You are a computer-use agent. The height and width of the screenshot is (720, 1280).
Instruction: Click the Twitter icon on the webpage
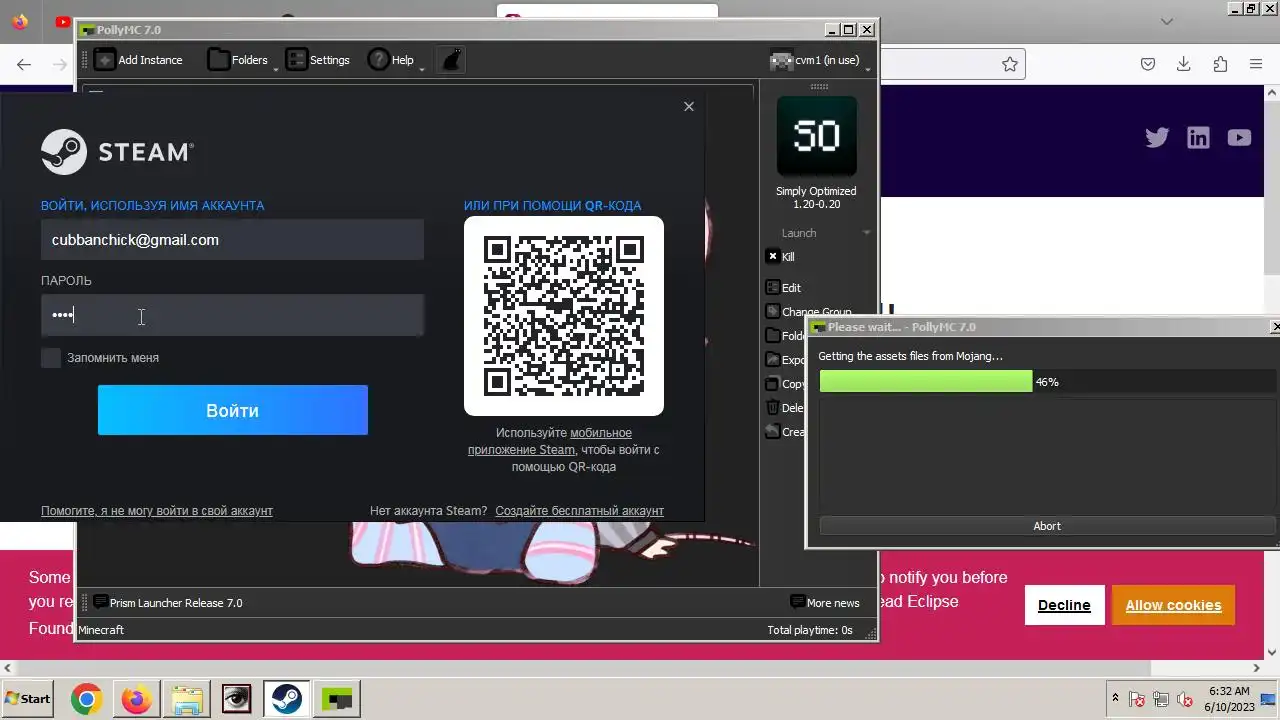click(1157, 138)
